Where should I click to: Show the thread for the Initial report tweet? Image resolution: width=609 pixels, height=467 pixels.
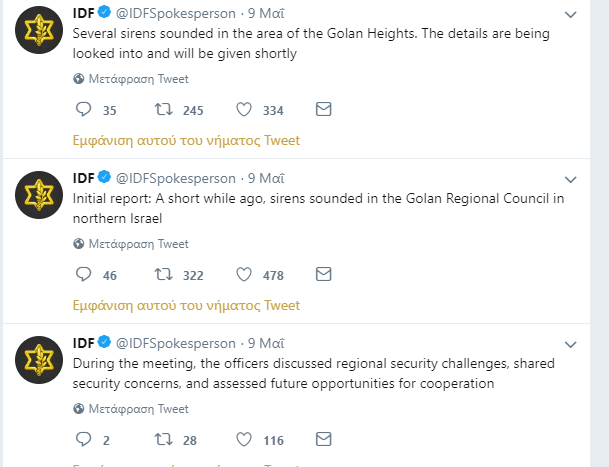[x=187, y=305]
